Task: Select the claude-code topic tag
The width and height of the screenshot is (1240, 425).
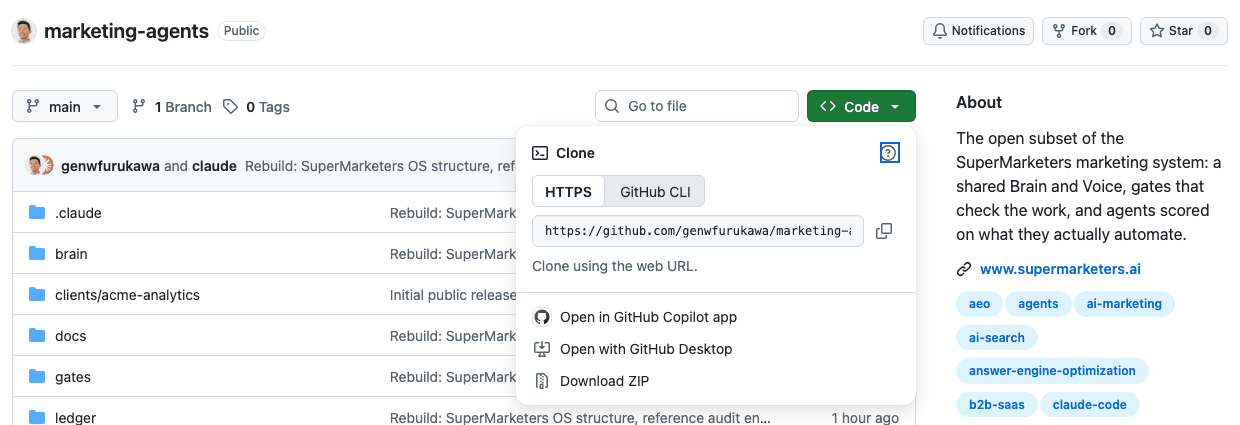Action: pos(1090,405)
